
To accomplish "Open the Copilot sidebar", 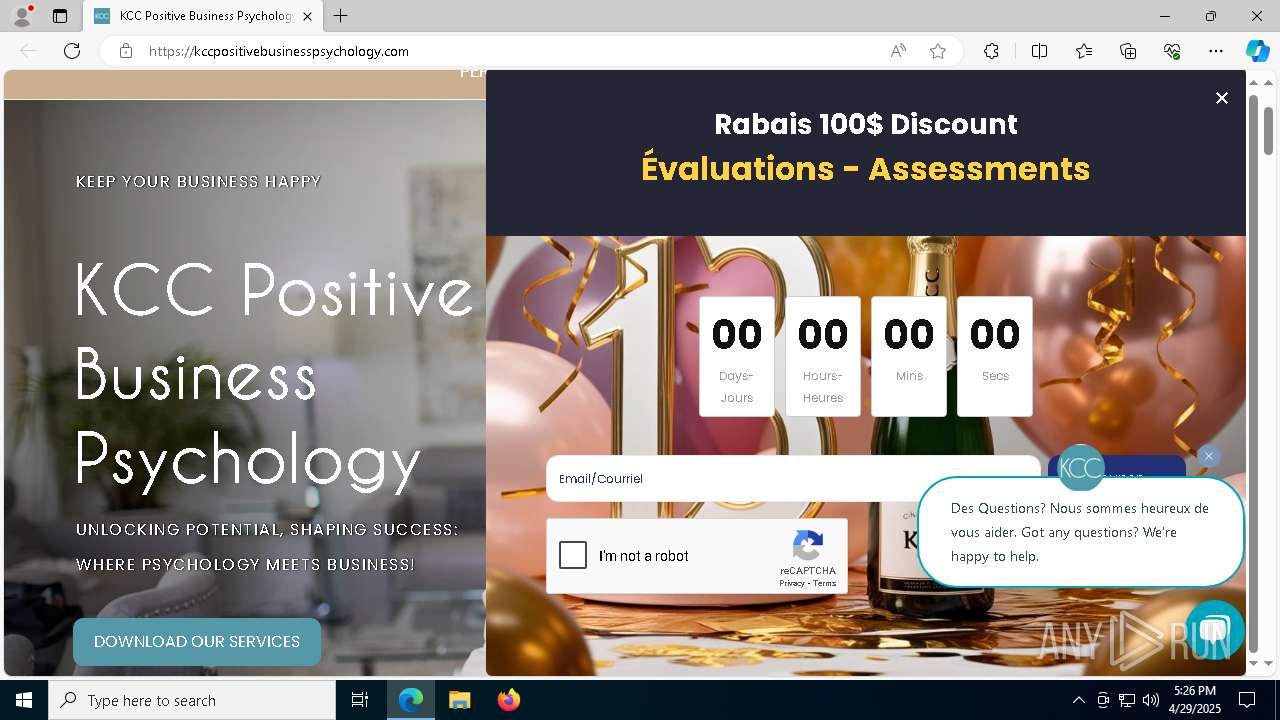I will [x=1257, y=51].
